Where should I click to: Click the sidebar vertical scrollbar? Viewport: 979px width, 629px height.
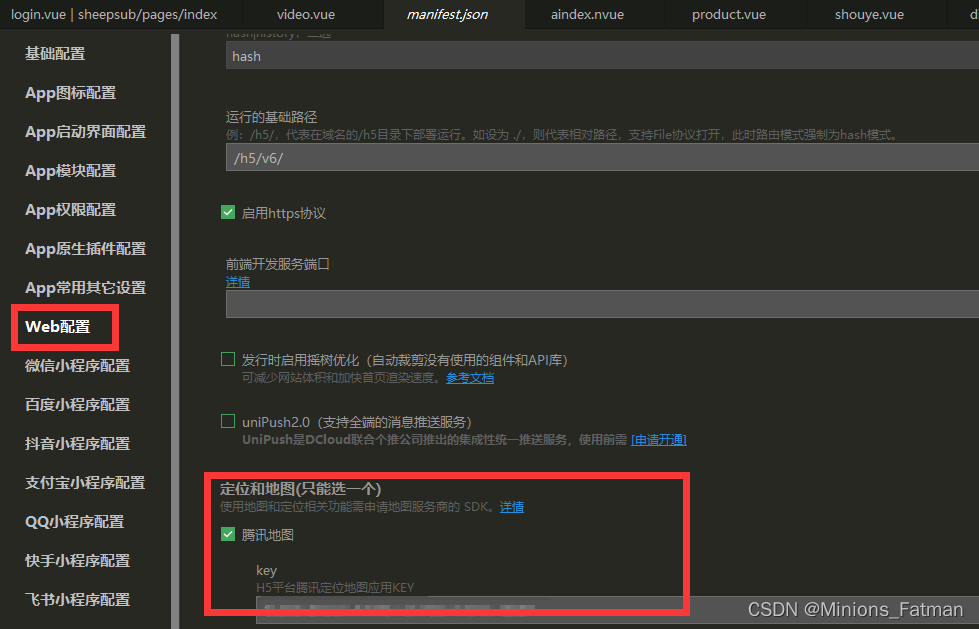[175, 331]
